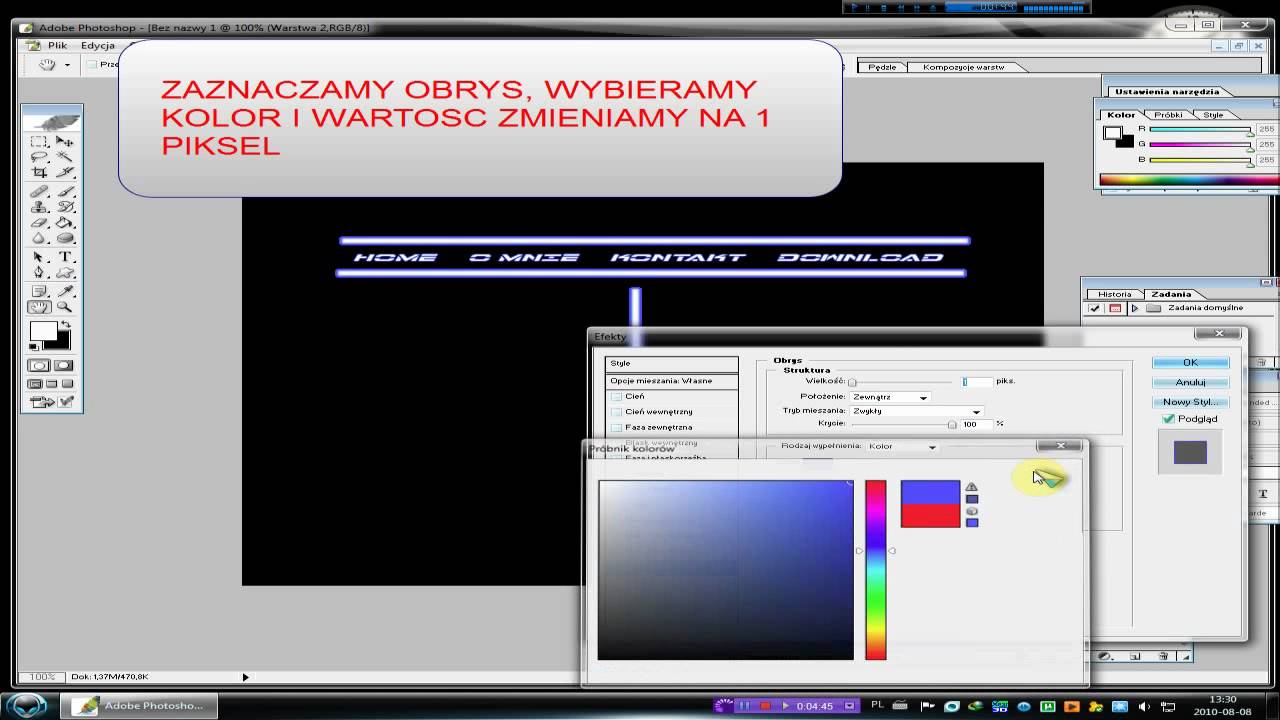The height and width of the screenshot is (720, 1280).
Task: Select the Paint Bucket tool
Action: [65, 222]
